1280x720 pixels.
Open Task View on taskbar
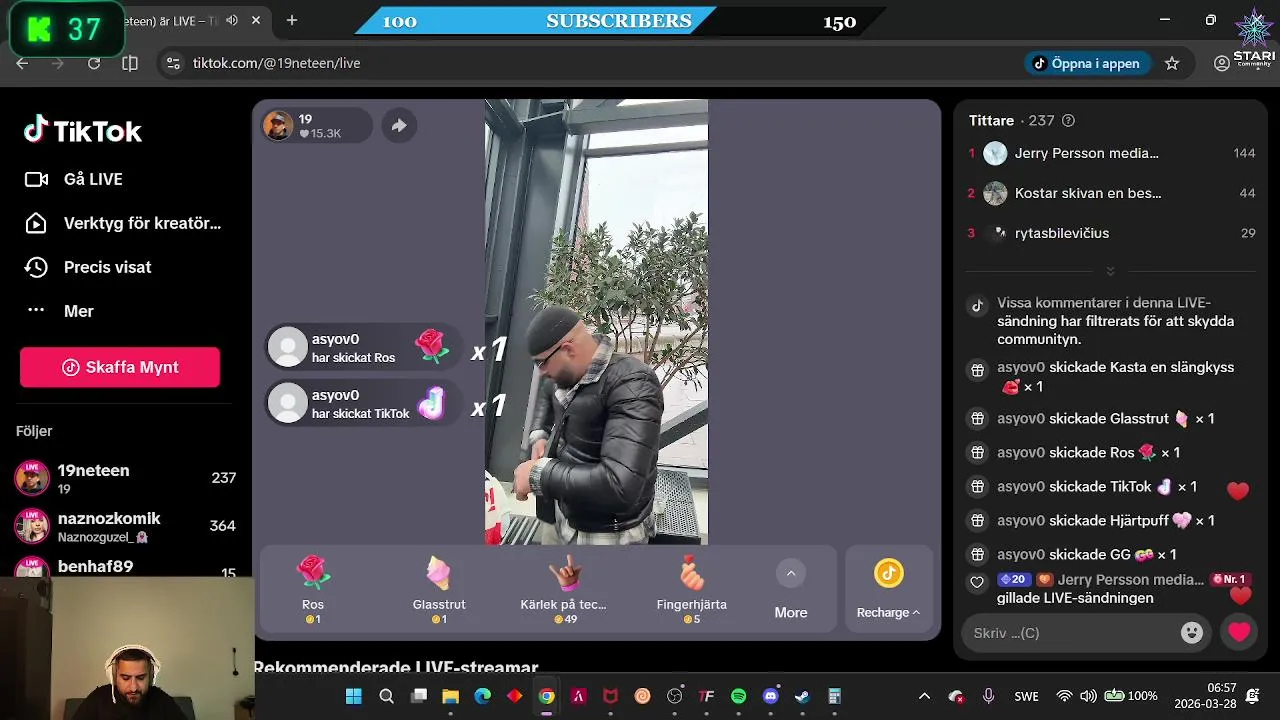(419, 696)
